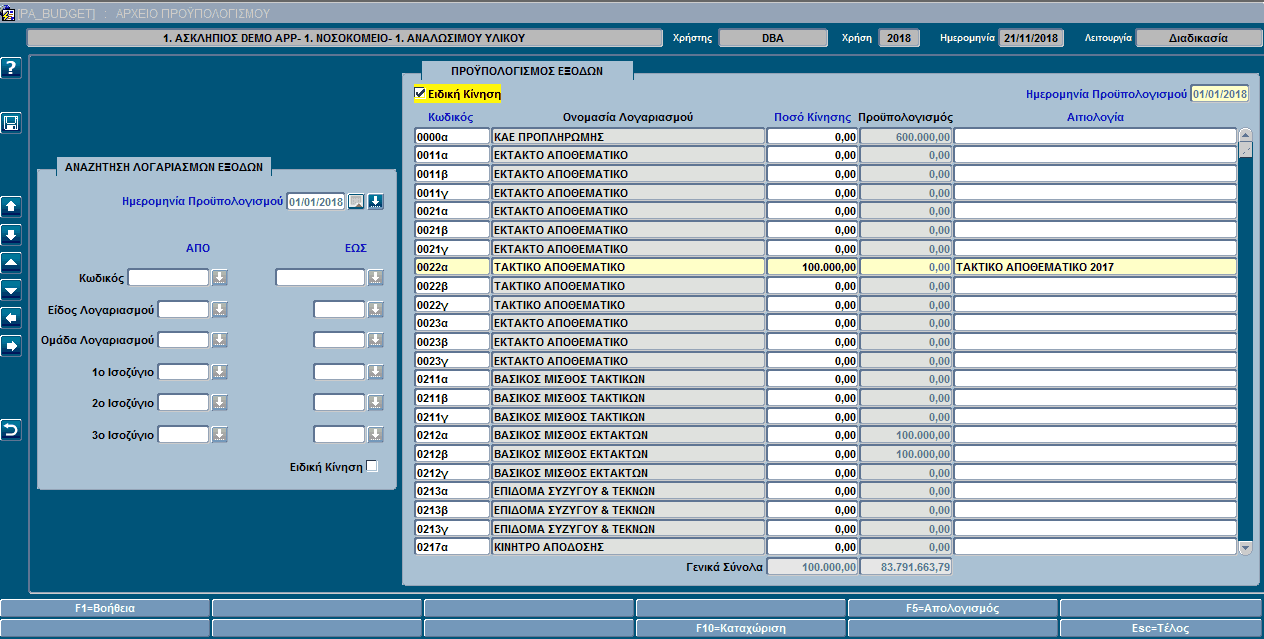Click the thick up arrow sidebar icon
Image resolution: width=1264 pixels, height=639 pixels.
11,207
